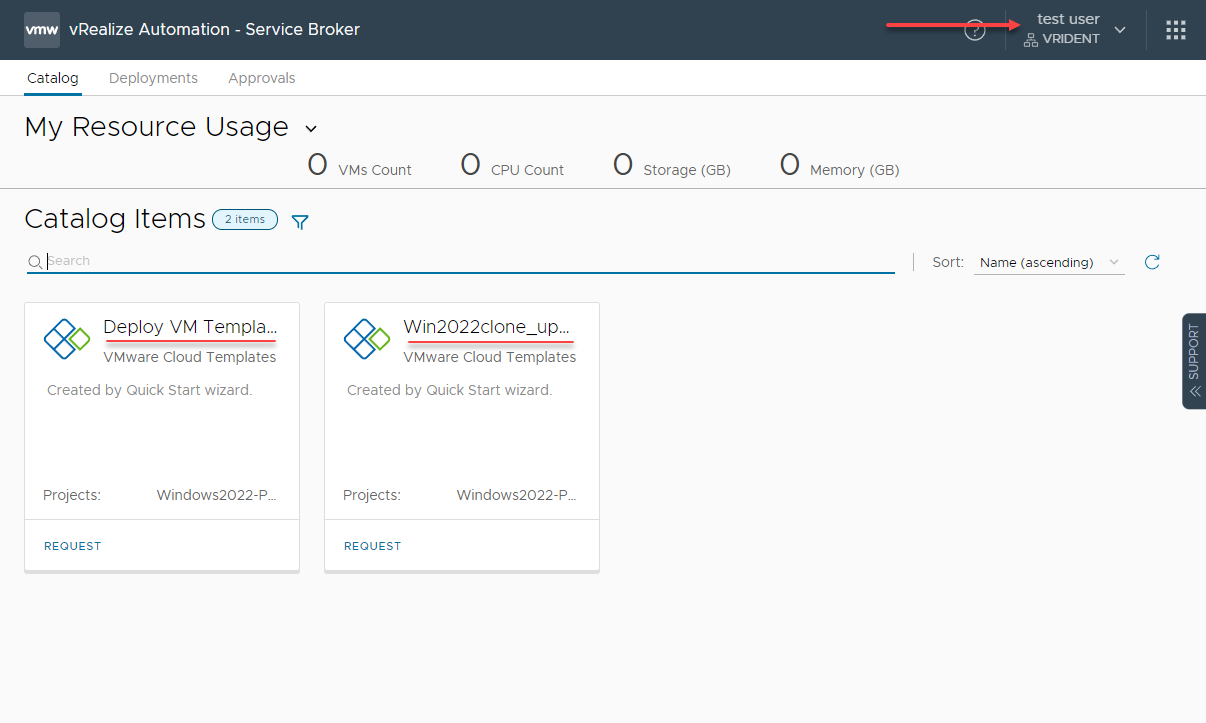Open the services grid apps icon
Screen dimensions: 1206x723
point(1176,30)
